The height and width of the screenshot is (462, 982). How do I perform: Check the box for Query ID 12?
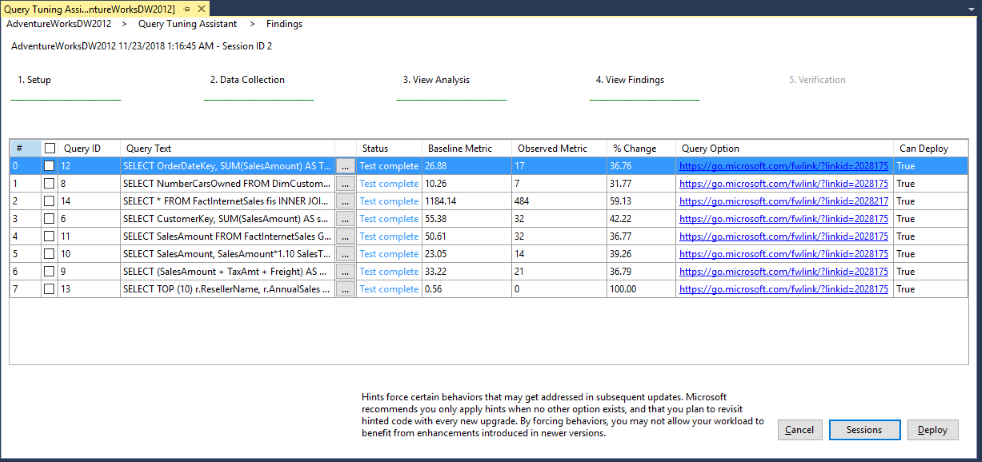pyautogui.click(x=50, y=166)
